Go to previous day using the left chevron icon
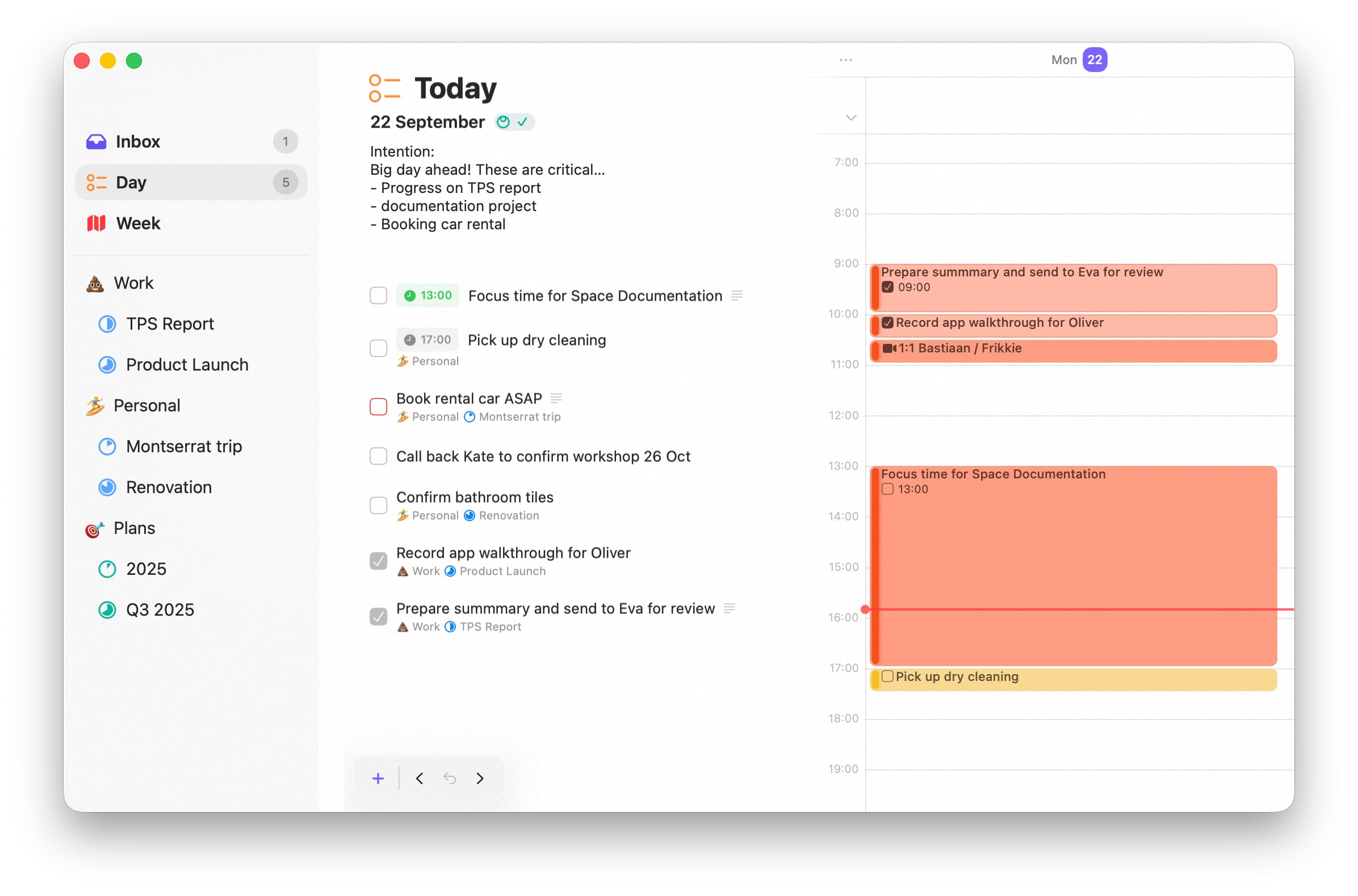 pos(420,778)
